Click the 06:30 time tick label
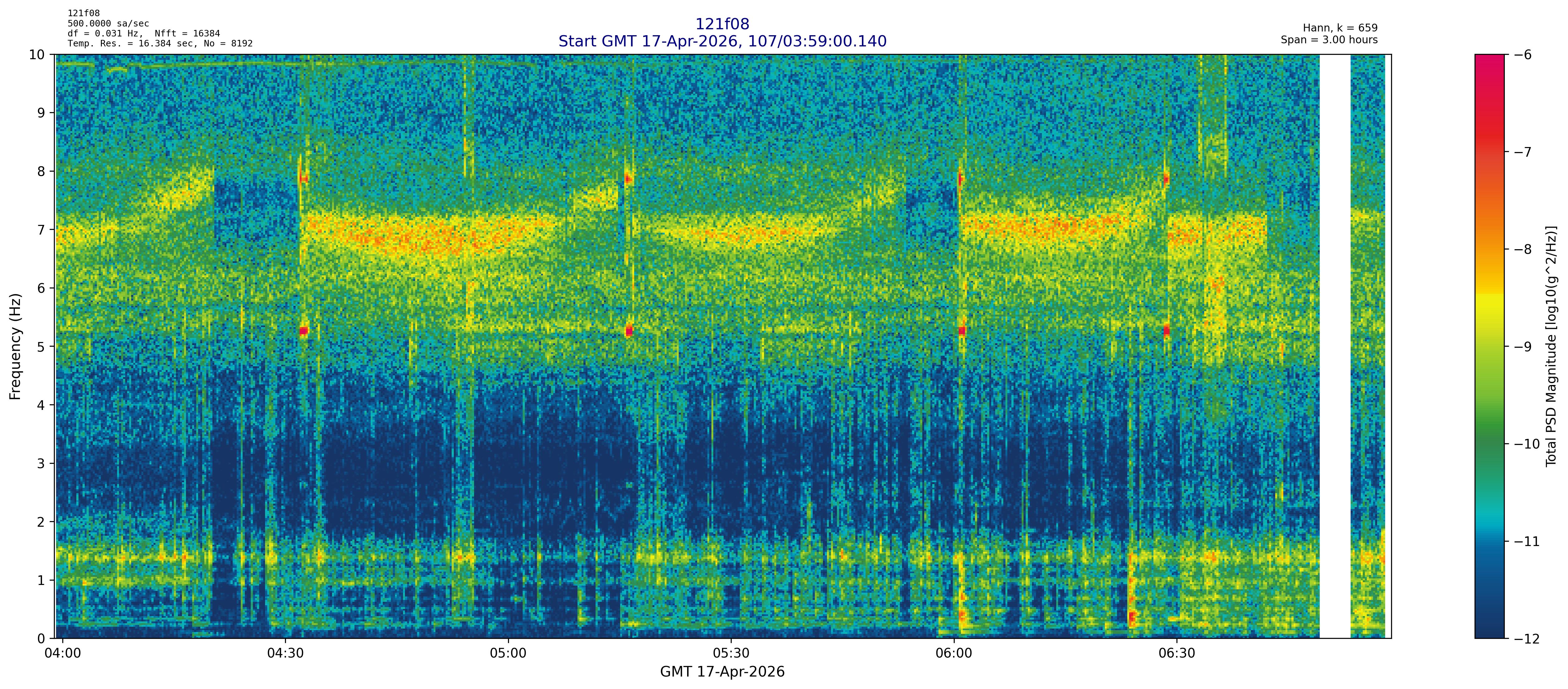Image resolution: width=1568 pixels, height=689 pixels. click(x=1176, y=654)
